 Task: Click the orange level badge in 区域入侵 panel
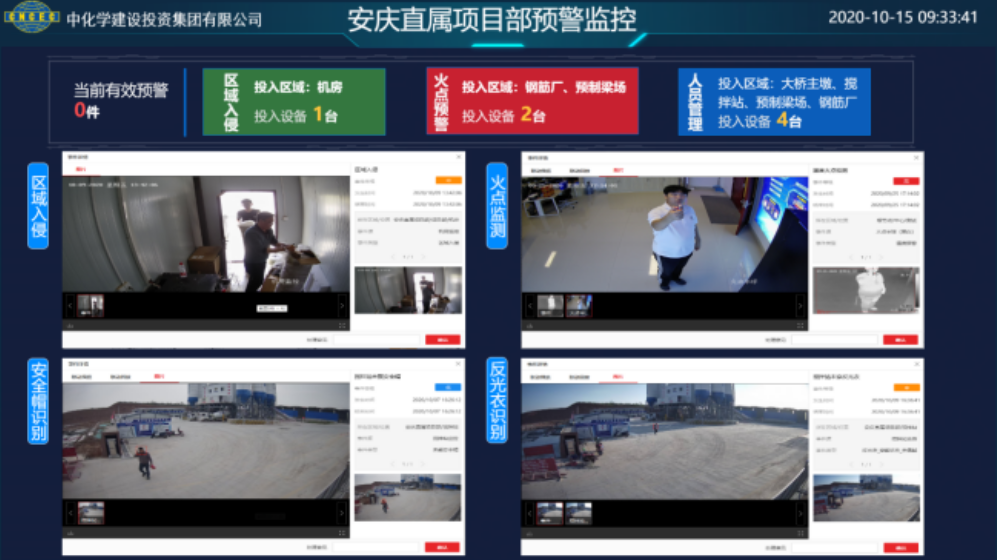point(448,181)
